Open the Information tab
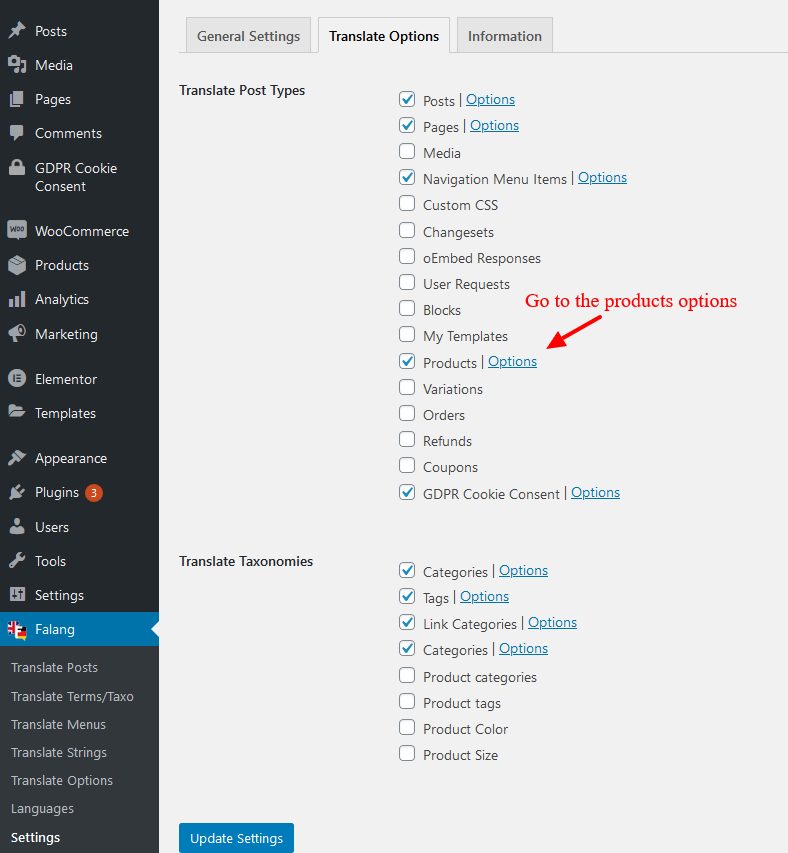 pyautogui.click(x=505, y=36)
